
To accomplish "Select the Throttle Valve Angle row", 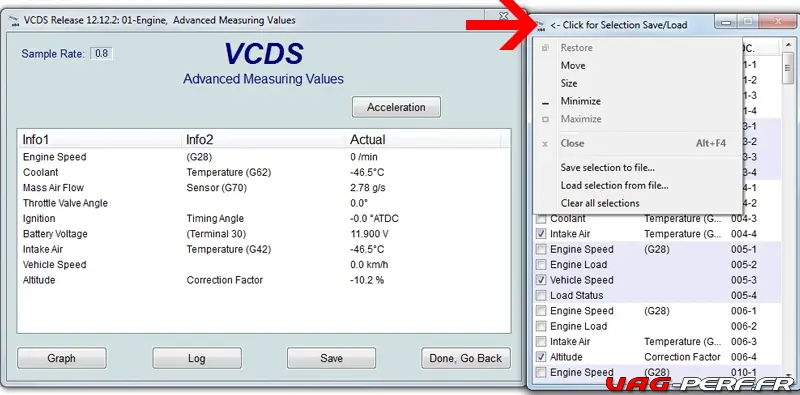I will tap(264, 203).
